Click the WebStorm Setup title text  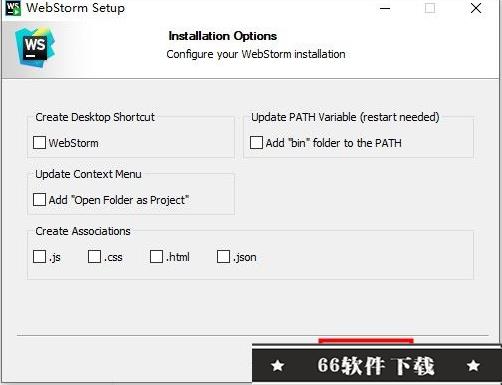(x=76, y=8)
